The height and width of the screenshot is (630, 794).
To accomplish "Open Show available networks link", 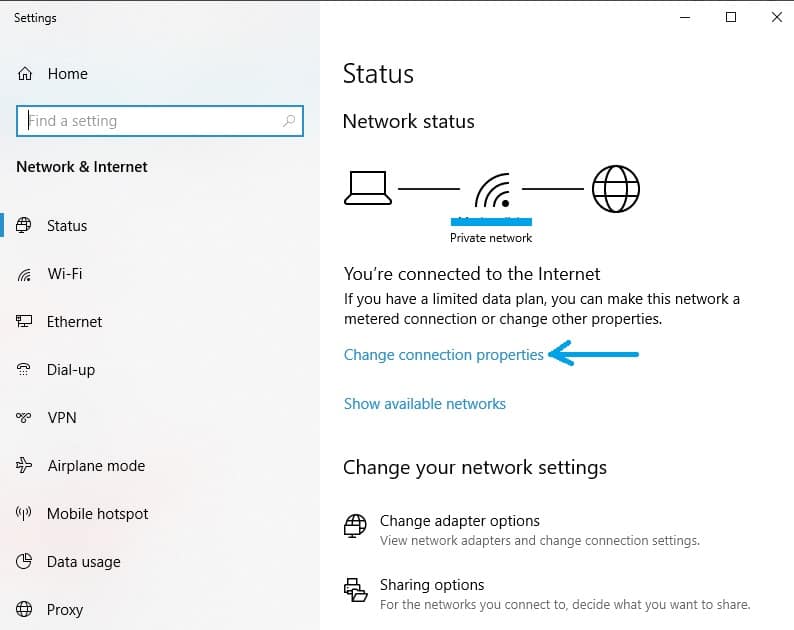I will 424,404.
